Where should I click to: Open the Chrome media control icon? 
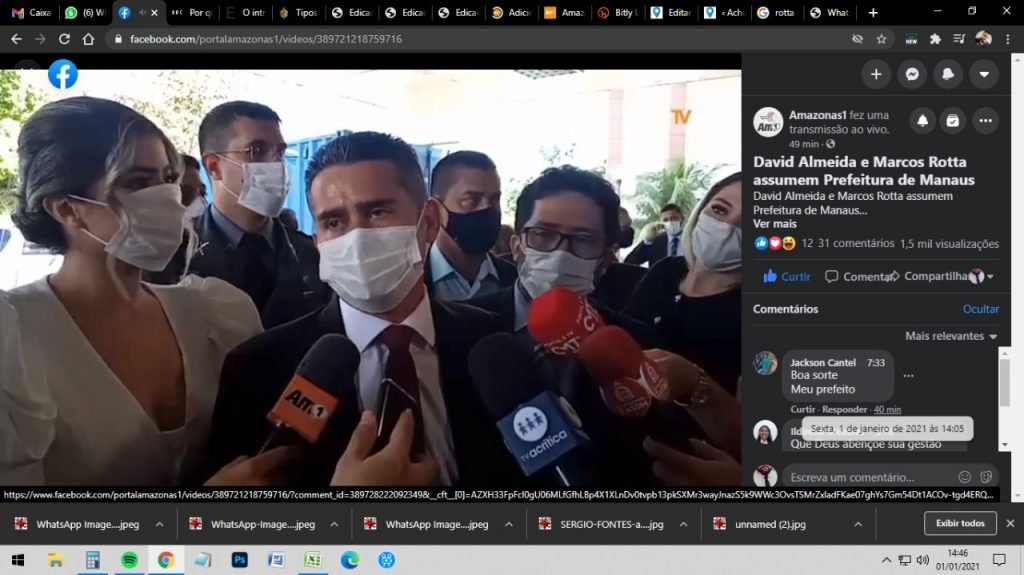pyautogui.click(x=959, y=39)
